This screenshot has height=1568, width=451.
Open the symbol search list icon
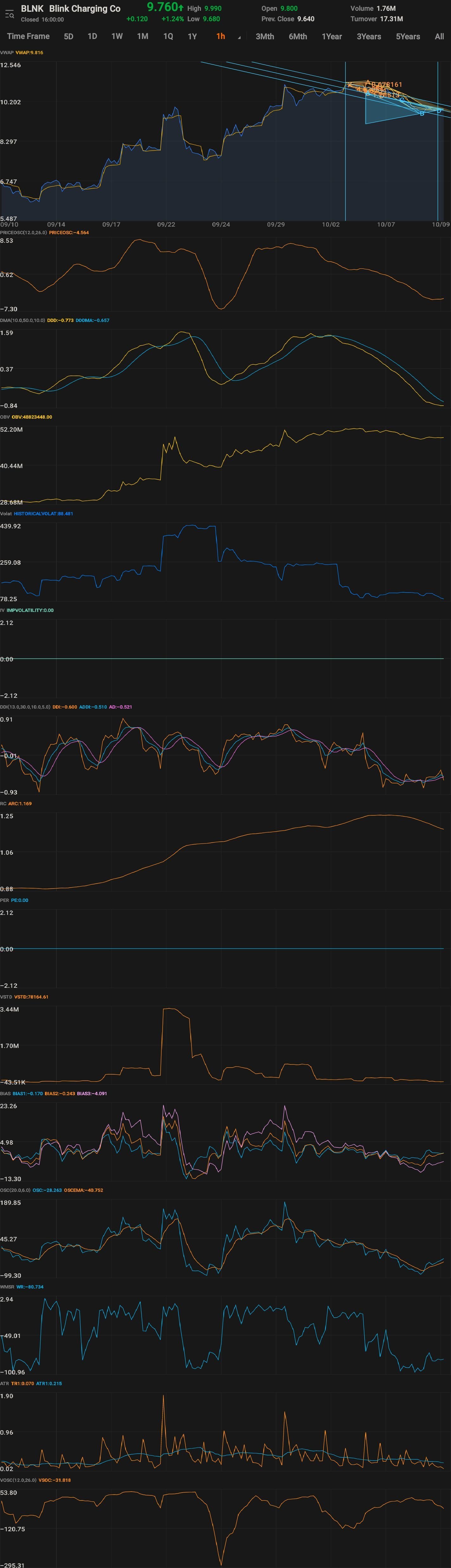coord(9,13)
